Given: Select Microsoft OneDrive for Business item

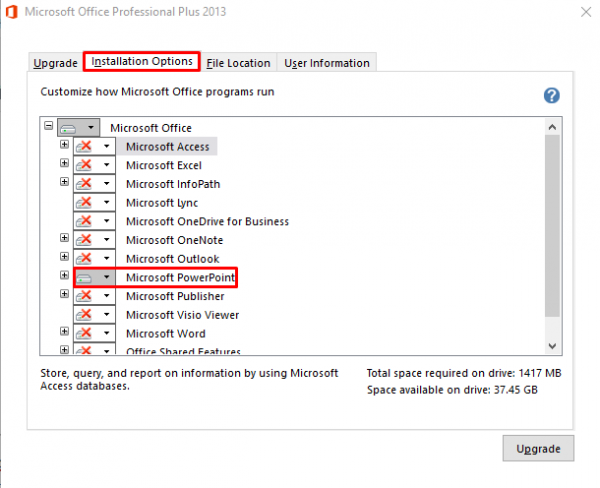Looking at the screenshot, I should (x=207, y=221).
